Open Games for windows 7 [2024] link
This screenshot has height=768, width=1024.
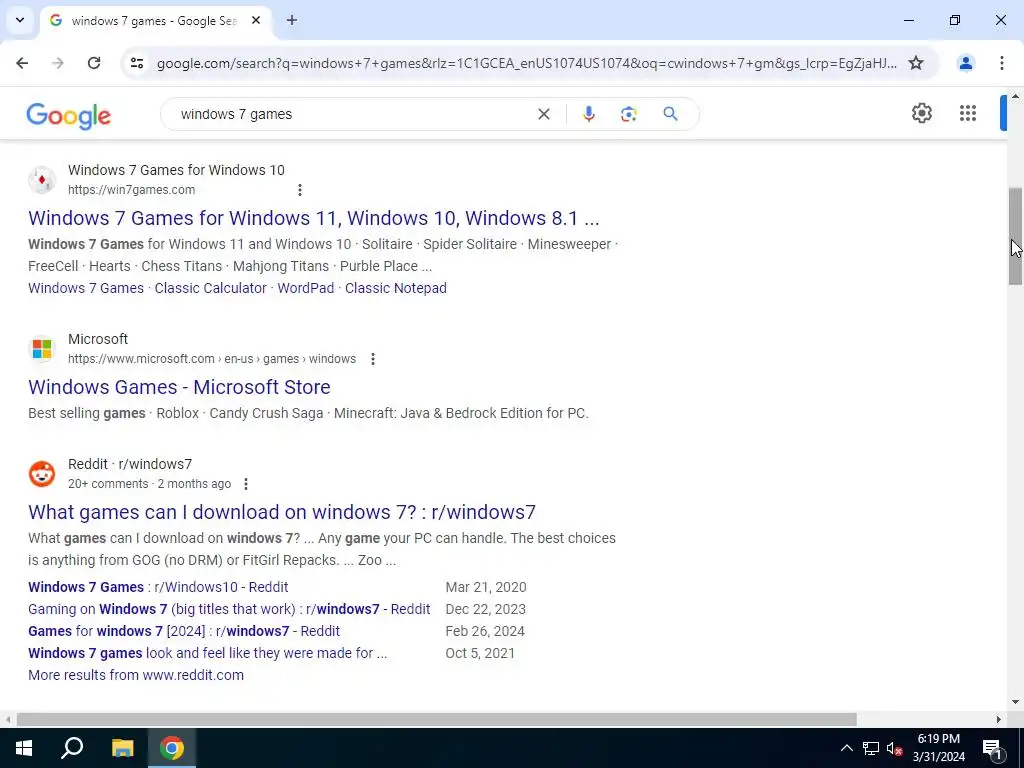pyautogui.click(x=184, y=632)
